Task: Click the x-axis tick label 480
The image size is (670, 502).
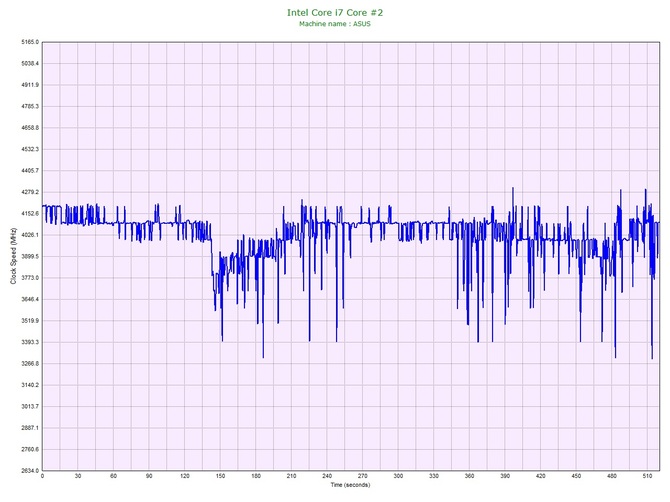Action: [x=612, y=476]
